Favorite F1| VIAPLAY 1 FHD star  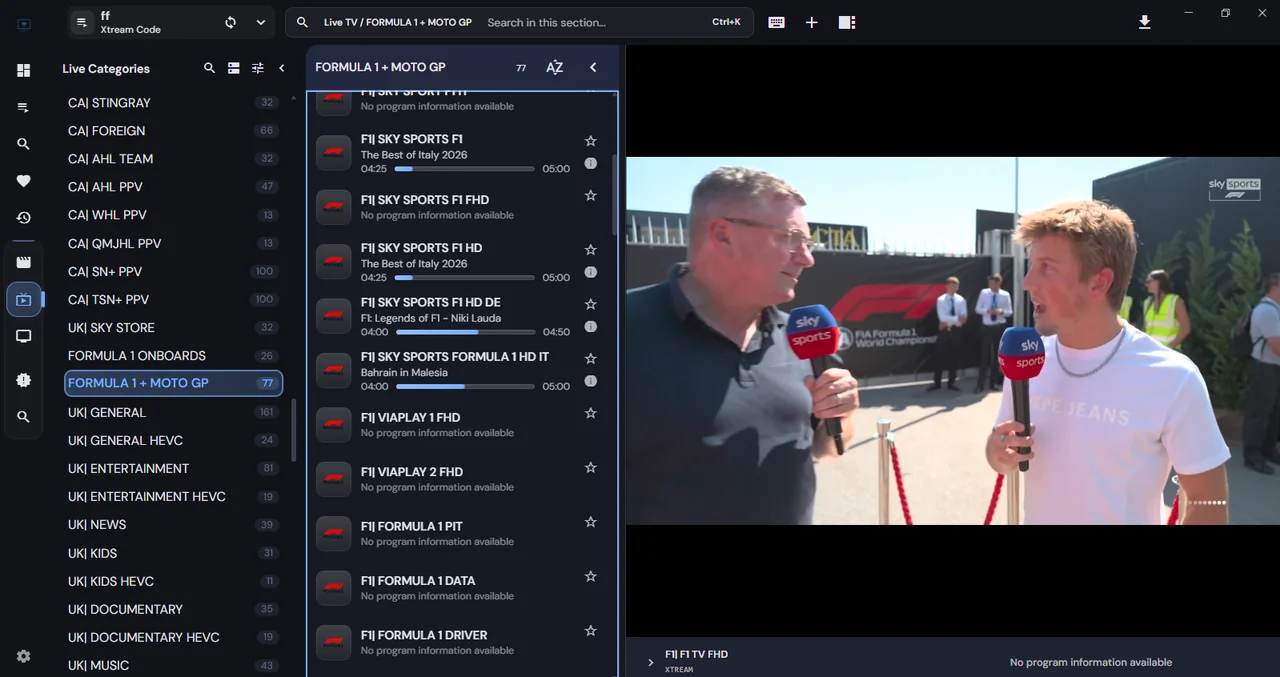point(590,413)
